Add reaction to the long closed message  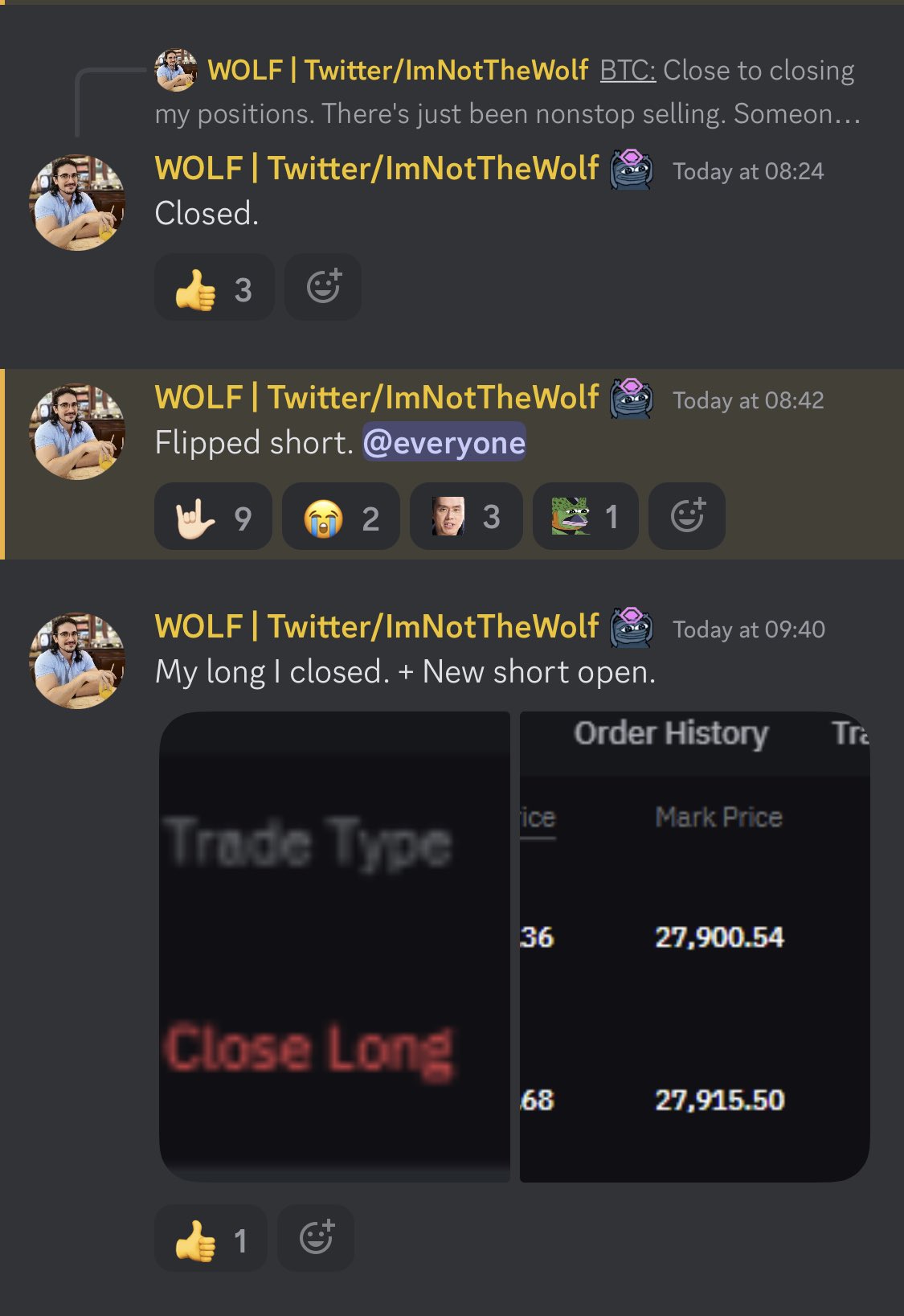coord(316,1239)
